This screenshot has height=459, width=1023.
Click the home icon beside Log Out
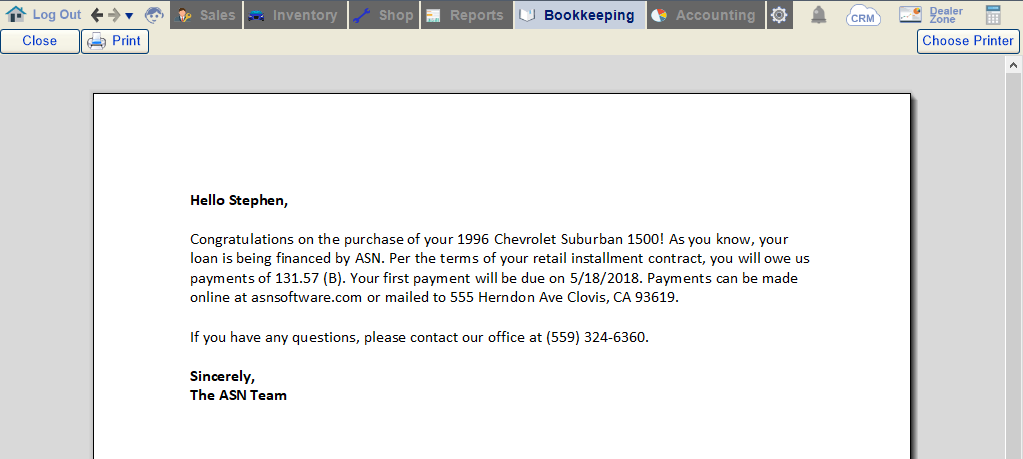coord(16,14)
